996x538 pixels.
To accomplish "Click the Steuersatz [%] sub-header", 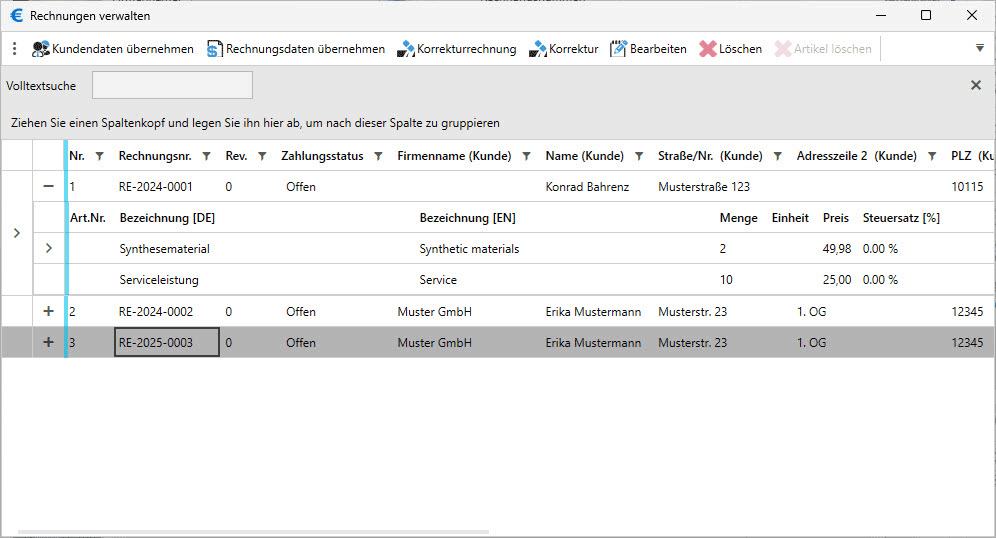I will [901, 218].
